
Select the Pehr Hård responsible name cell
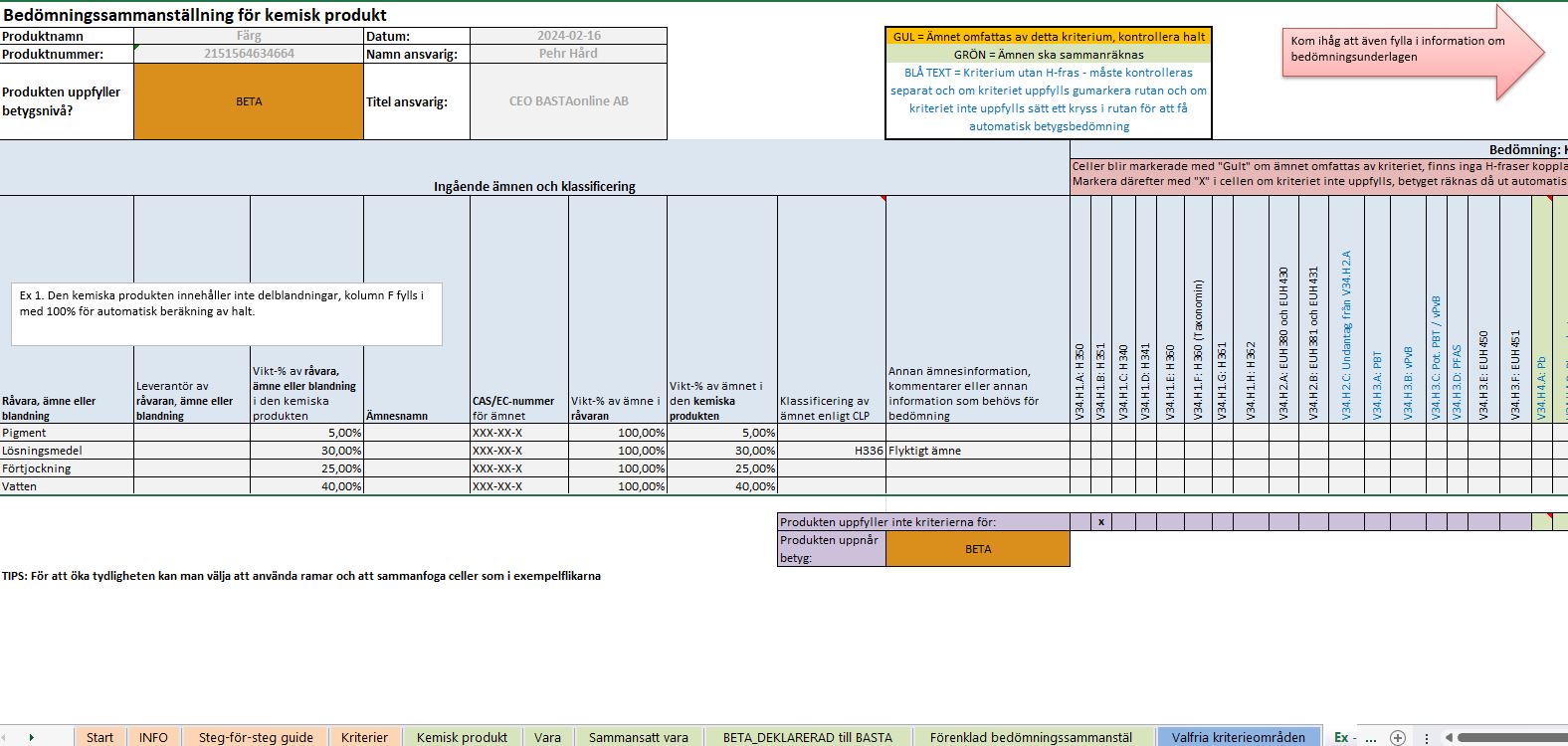568,54
